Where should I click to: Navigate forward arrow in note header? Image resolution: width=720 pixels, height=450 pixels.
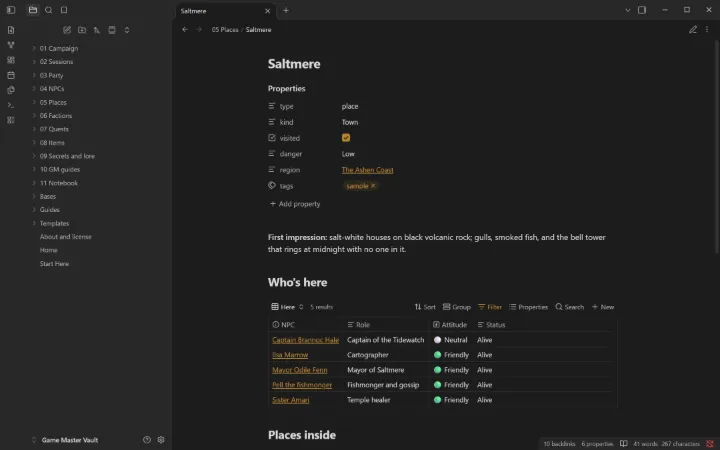pyautogui.click(x=199, y=29)
